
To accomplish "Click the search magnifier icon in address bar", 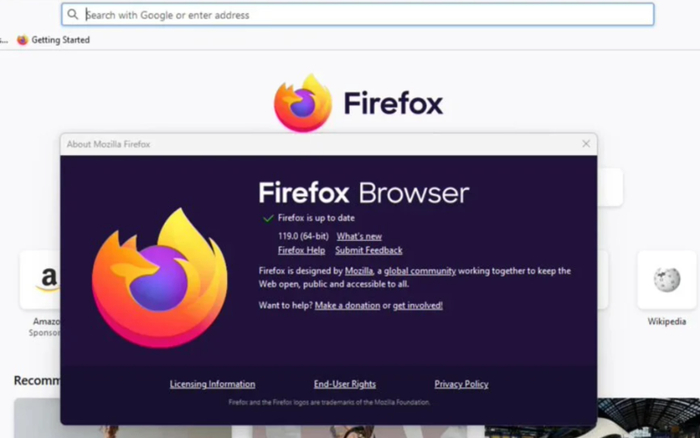I will (72, 15).
